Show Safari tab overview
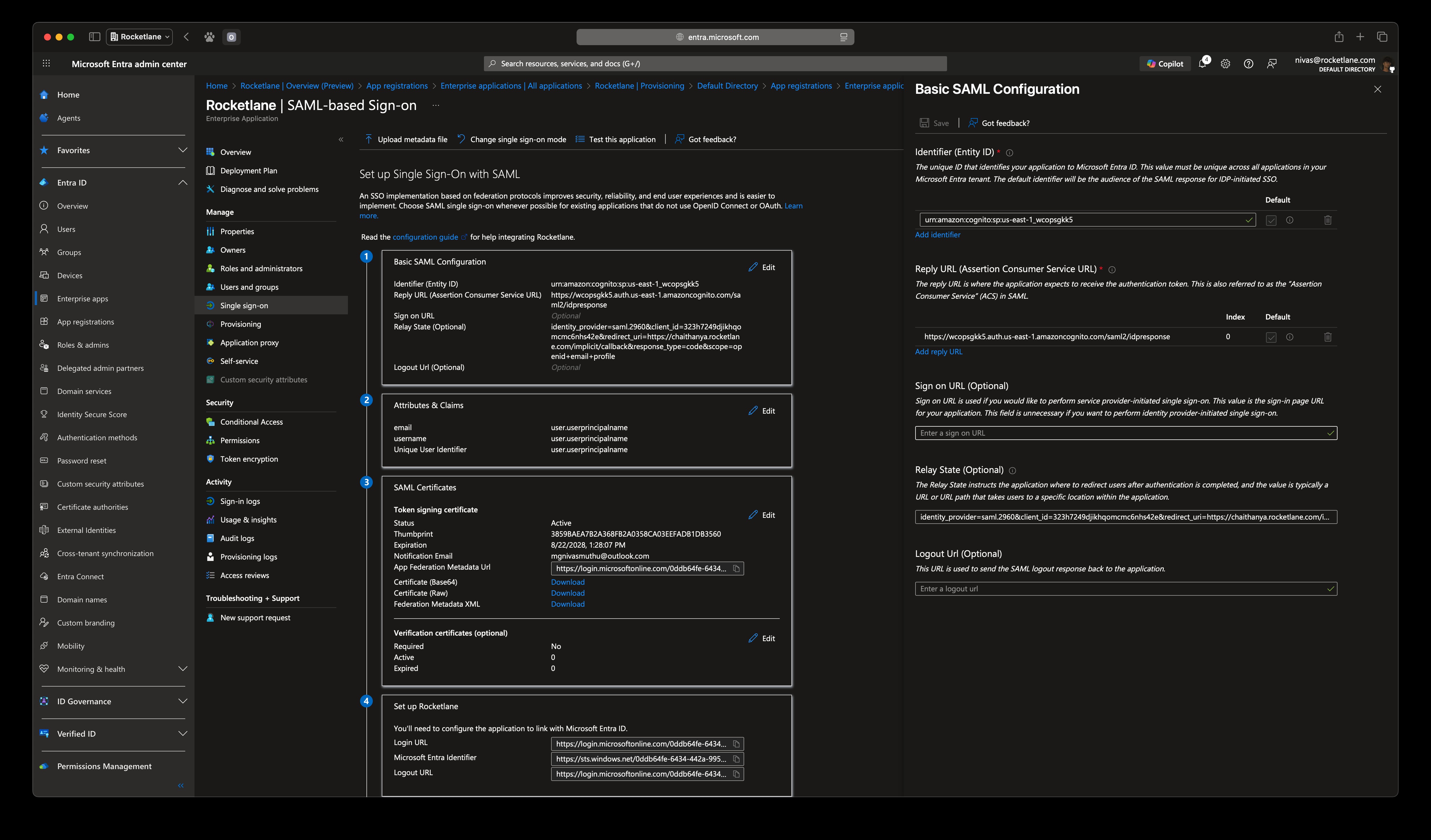This screenshot has width=1431, height=840. point(1382,37)
